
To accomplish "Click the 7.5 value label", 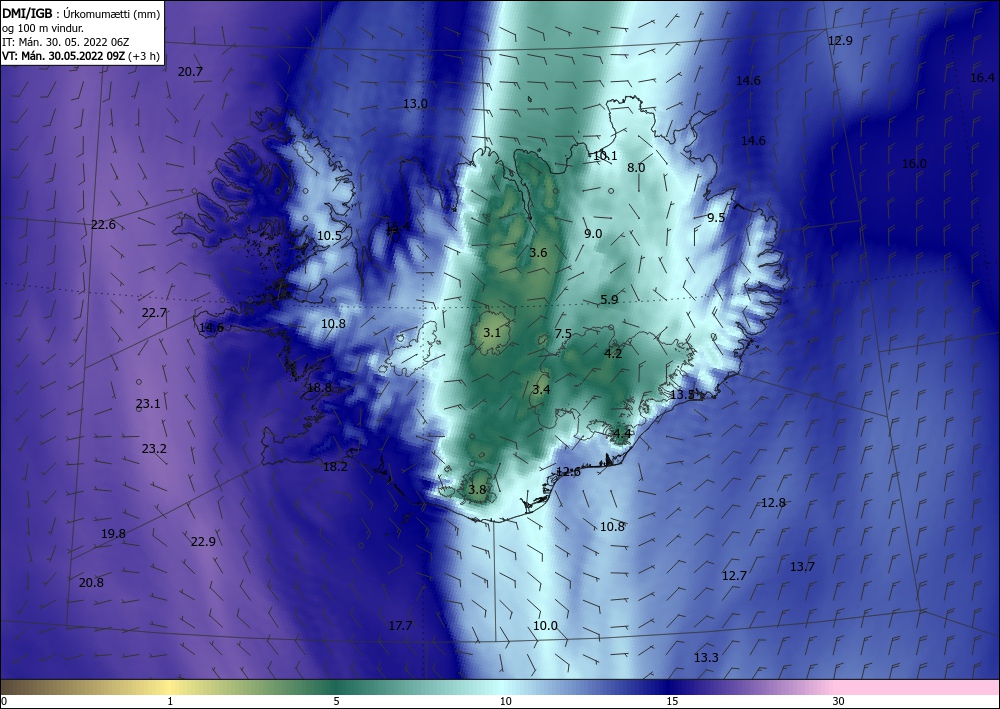I will tap(563, 333).
